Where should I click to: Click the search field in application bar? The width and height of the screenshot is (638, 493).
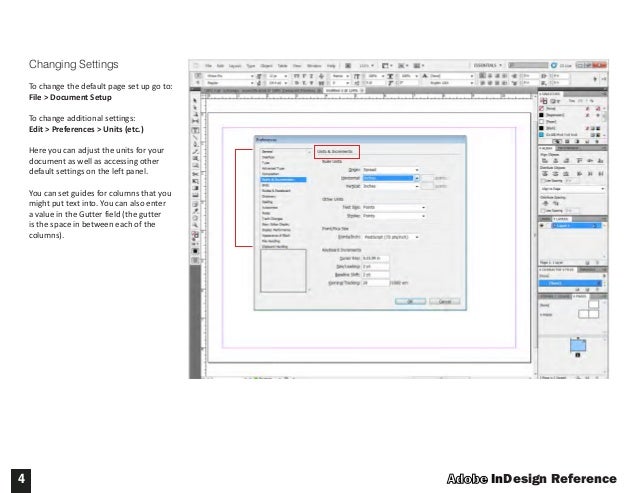point(528,65)
